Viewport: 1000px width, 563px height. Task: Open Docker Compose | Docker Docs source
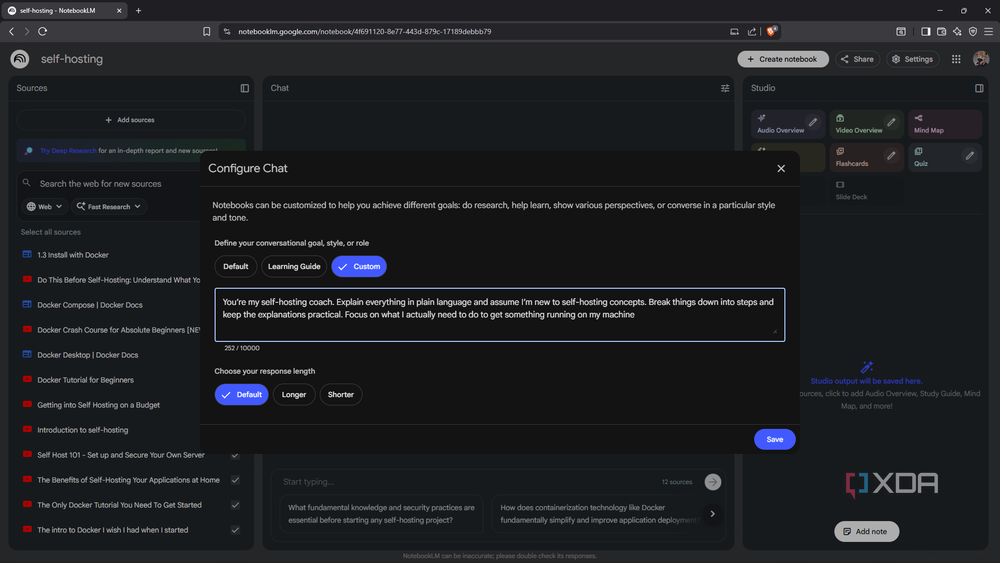[90, 305]
